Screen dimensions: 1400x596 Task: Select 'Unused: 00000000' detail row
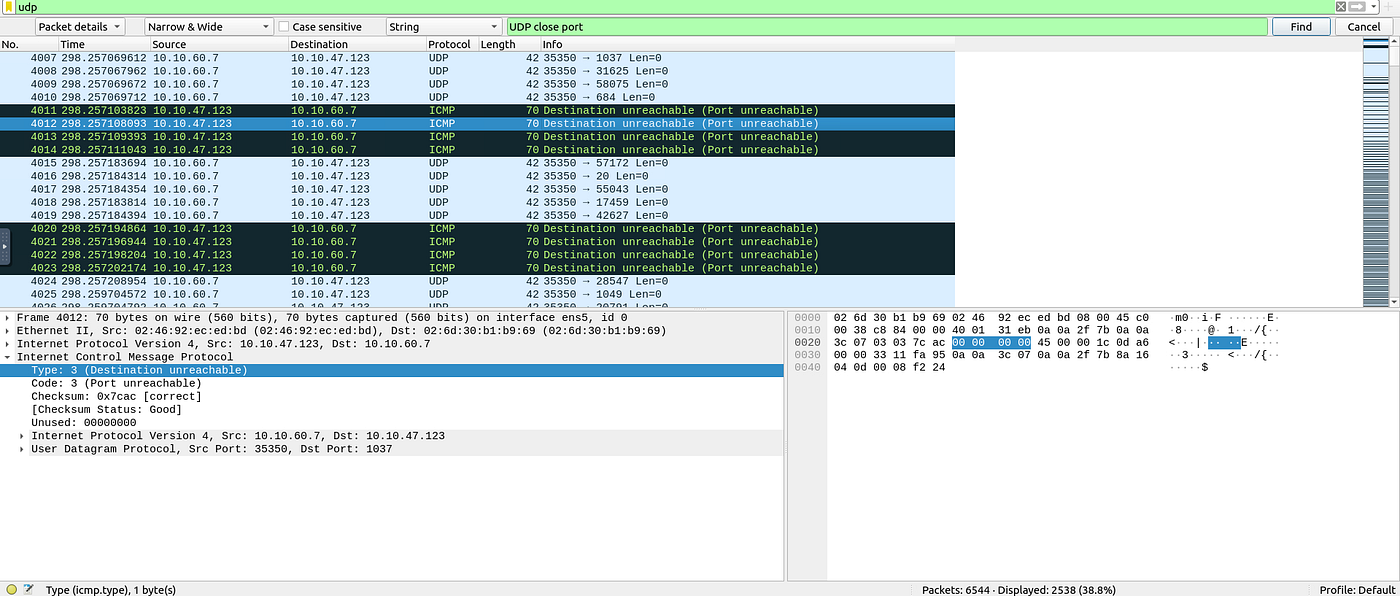(391, 422)
